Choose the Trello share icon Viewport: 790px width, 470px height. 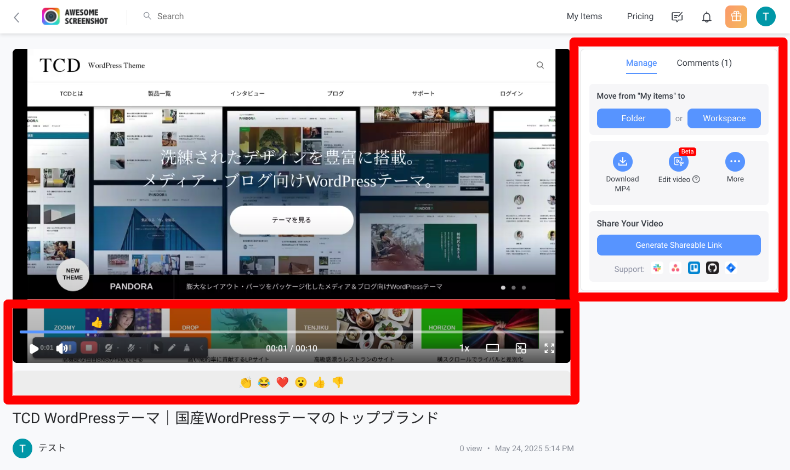(694, 268)
